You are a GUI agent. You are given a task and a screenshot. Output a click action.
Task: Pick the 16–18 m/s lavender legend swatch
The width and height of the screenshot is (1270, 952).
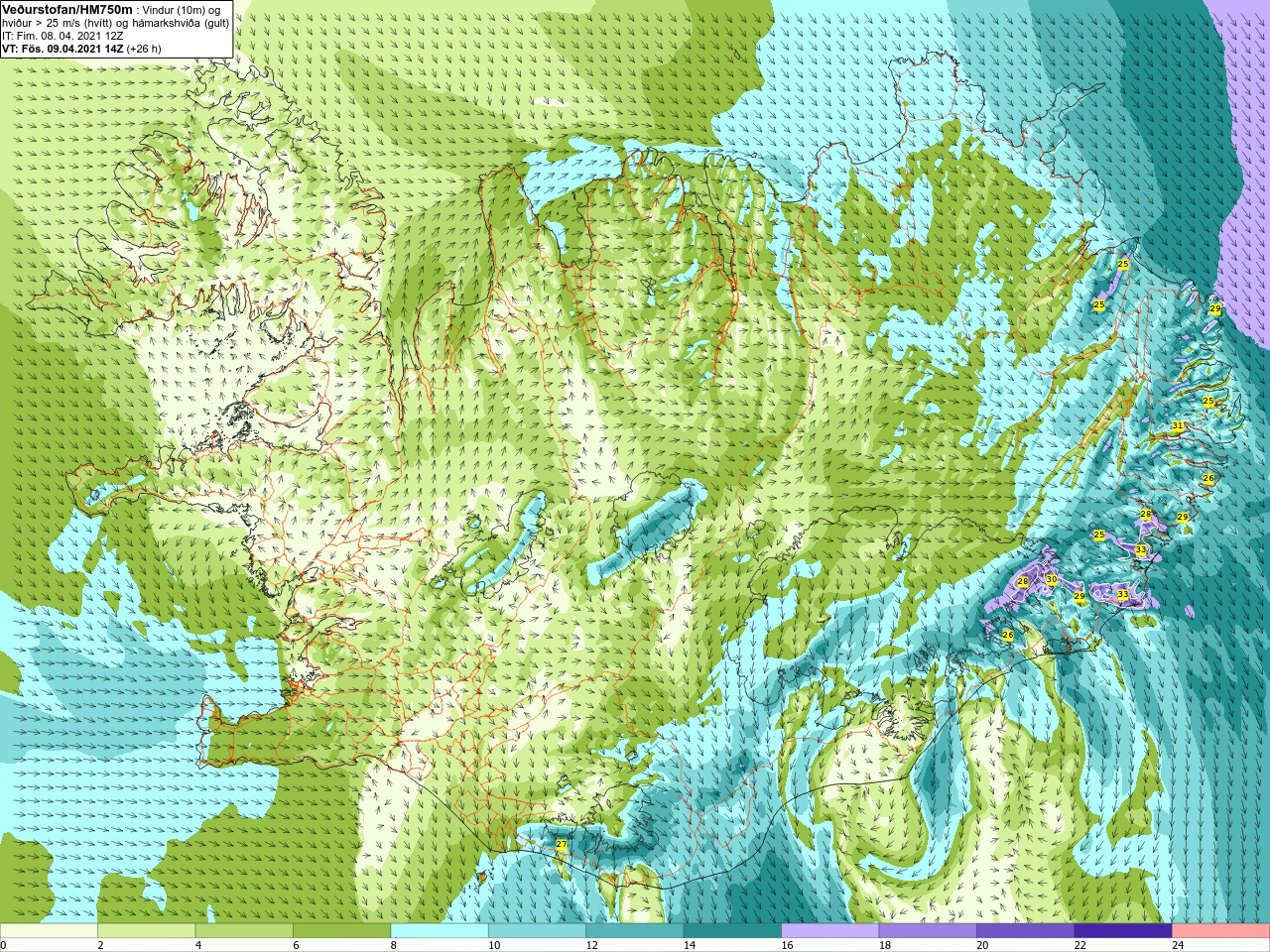tap(830, 930)
